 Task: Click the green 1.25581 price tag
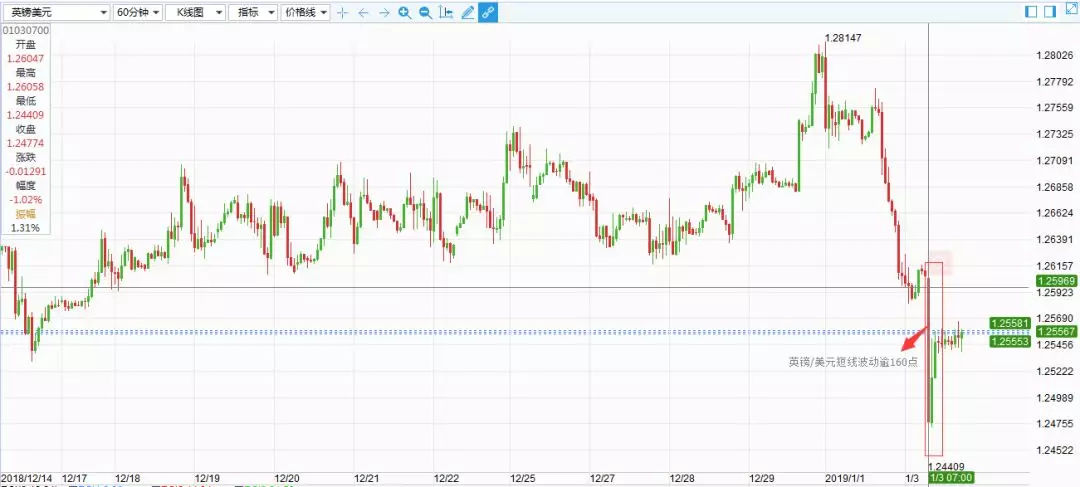pos(1009,322)
